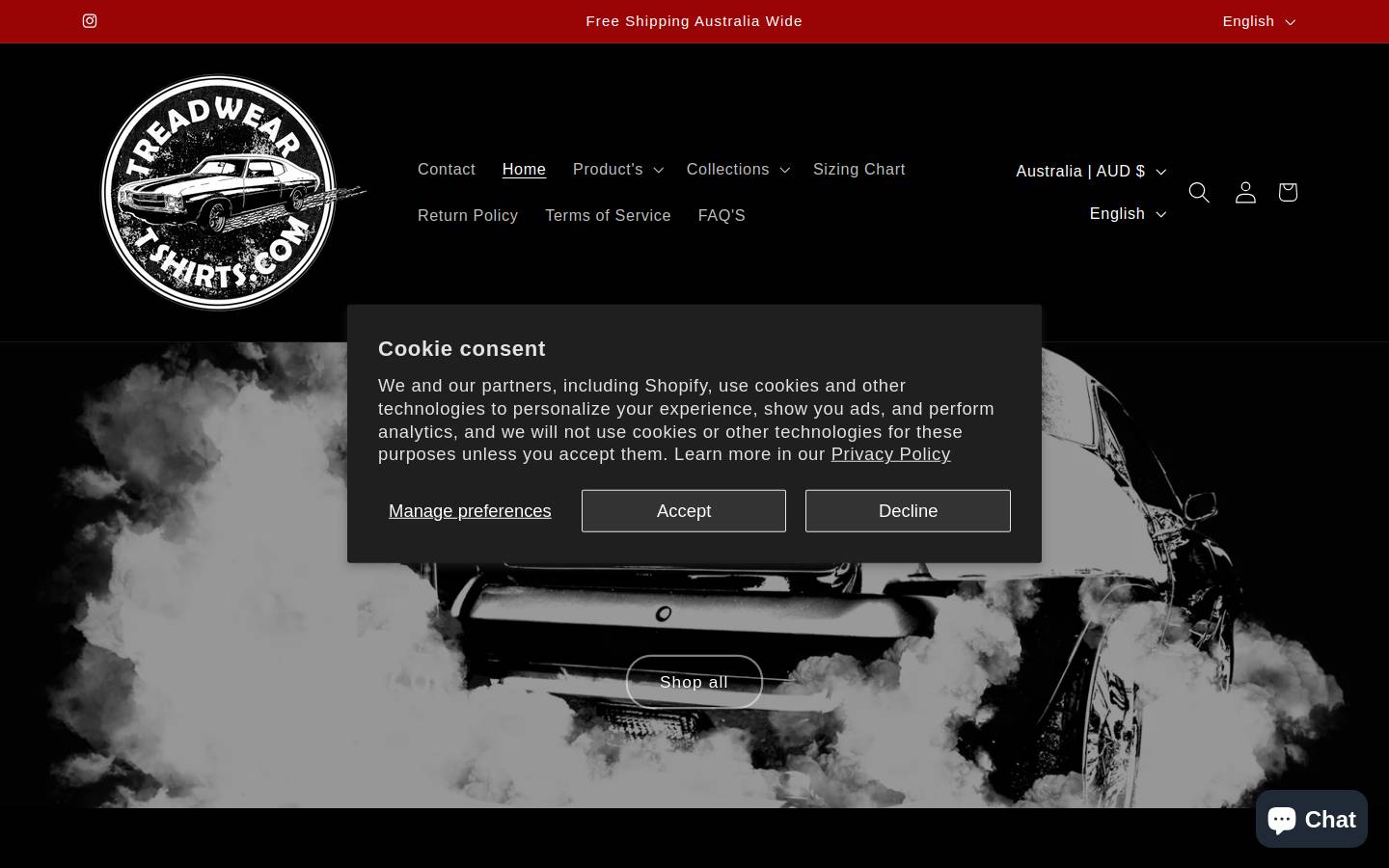Expand the Product's menu

click(617, 169)
